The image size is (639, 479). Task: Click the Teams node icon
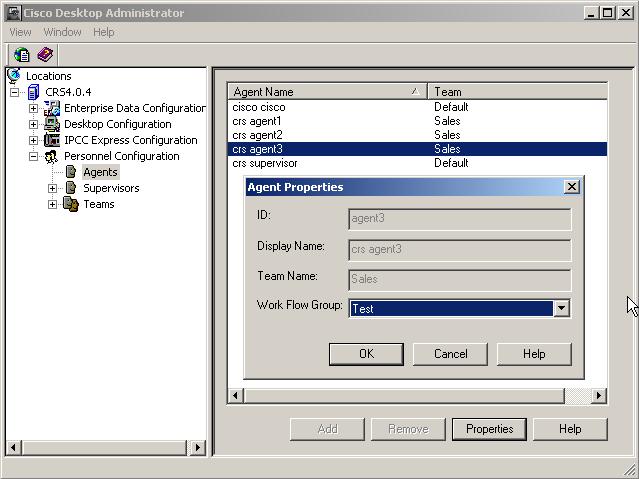click(x=71, y=204)
